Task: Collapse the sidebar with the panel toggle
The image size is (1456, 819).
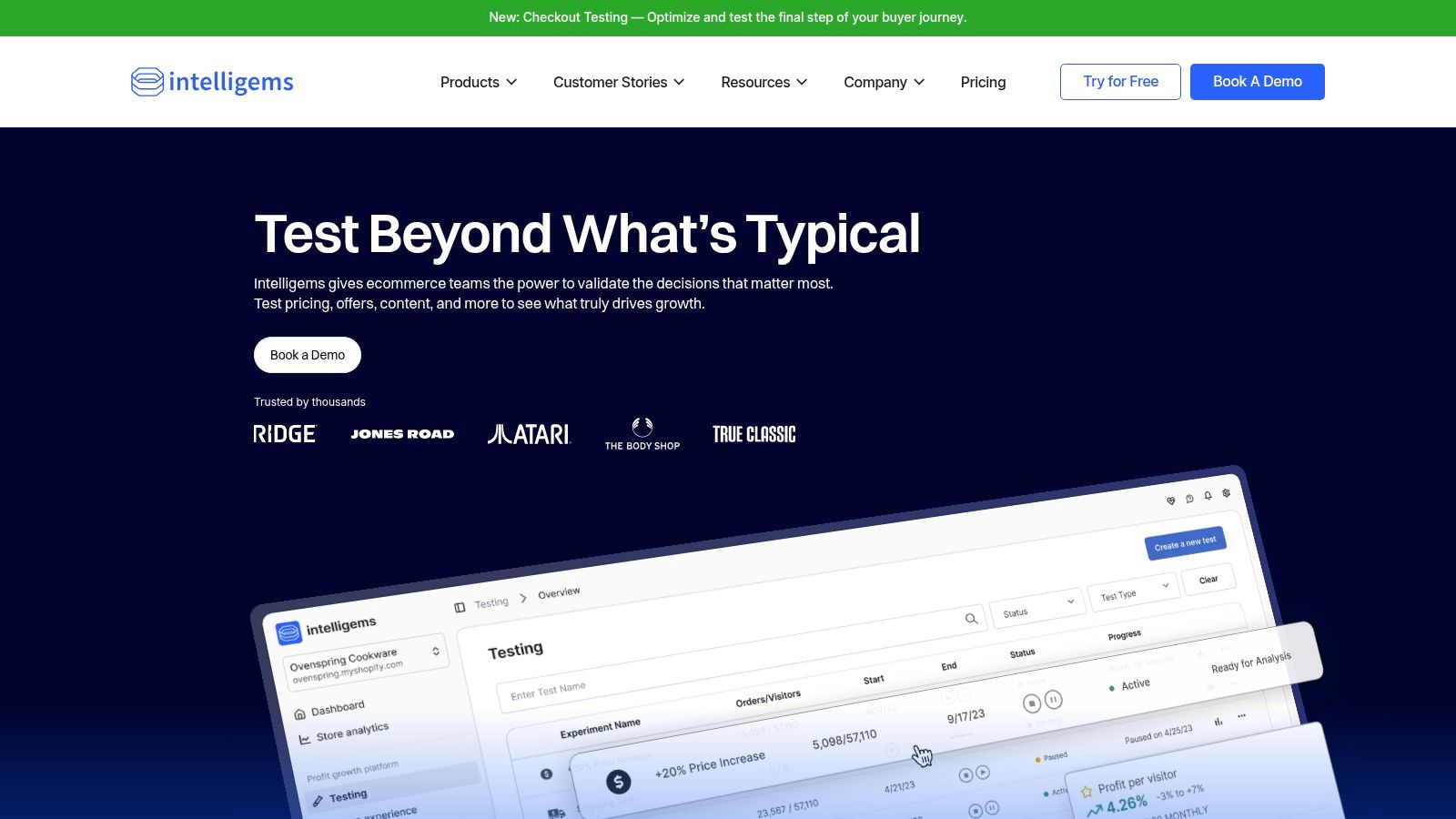Action: [x=460, y=606]
